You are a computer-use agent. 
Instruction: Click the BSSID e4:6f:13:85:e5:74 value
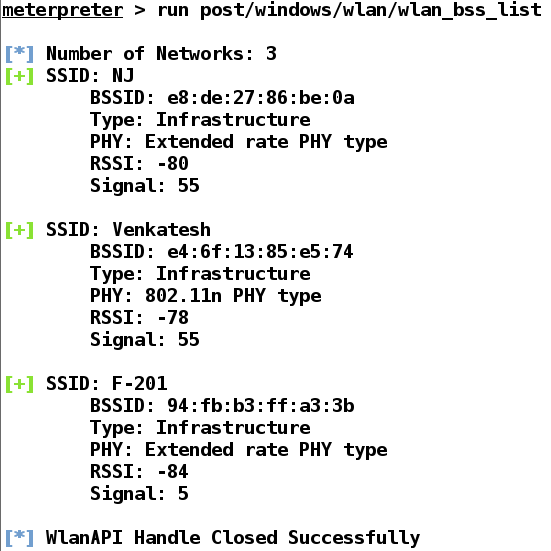260,252
